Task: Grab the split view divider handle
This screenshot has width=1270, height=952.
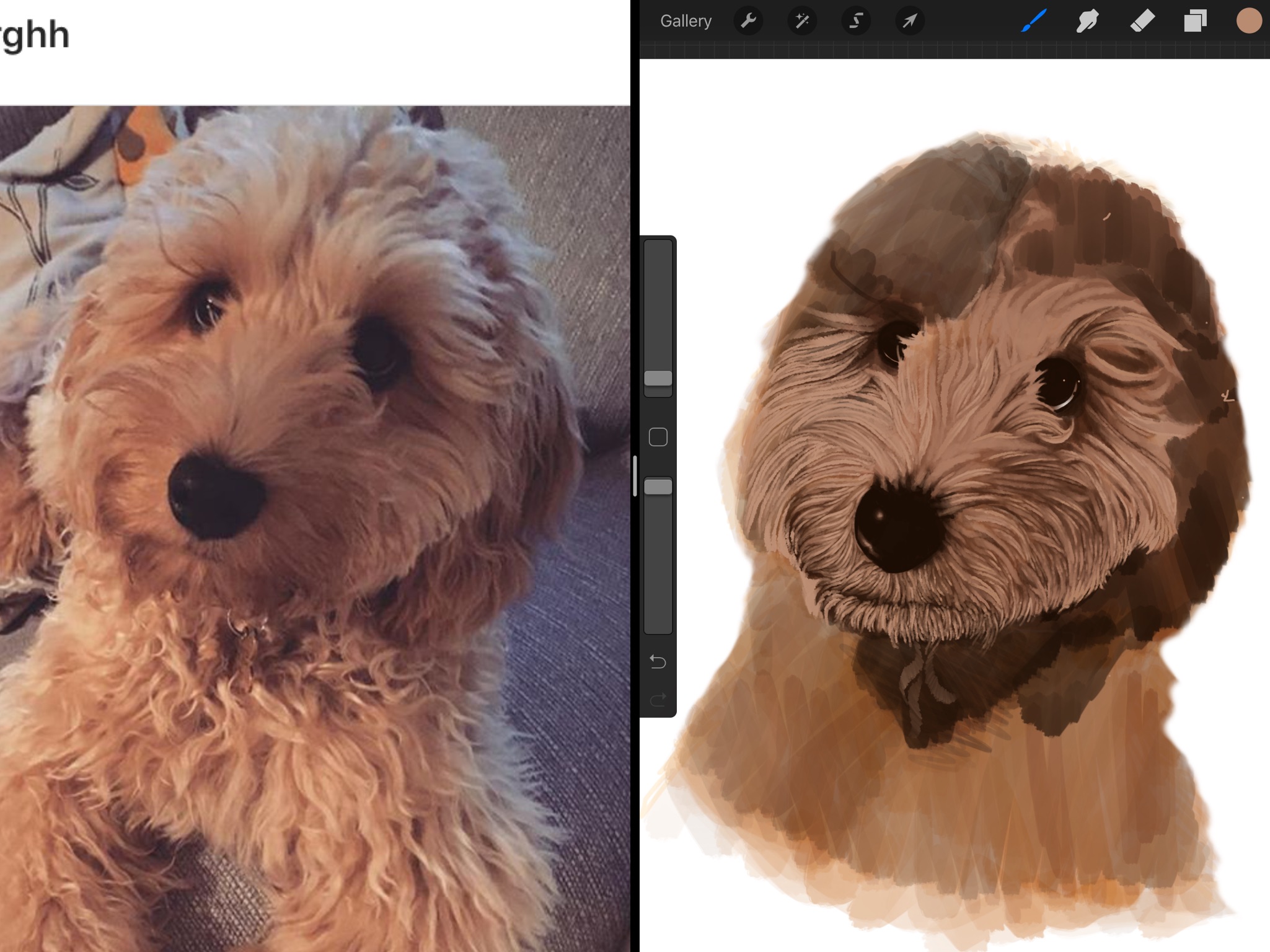Action: coord(635,476)
